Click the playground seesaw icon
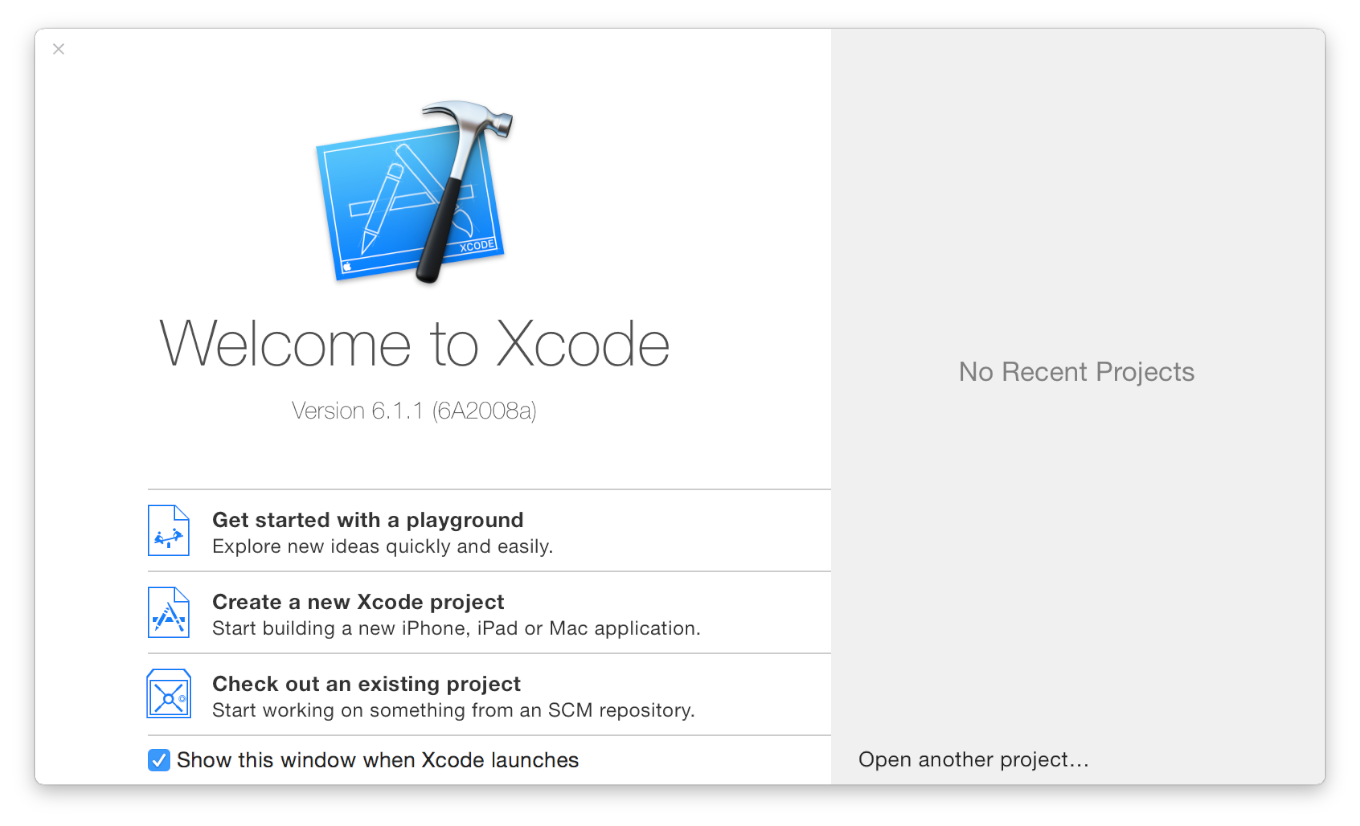The image size is (1360, 826). (x=169, y=531)
